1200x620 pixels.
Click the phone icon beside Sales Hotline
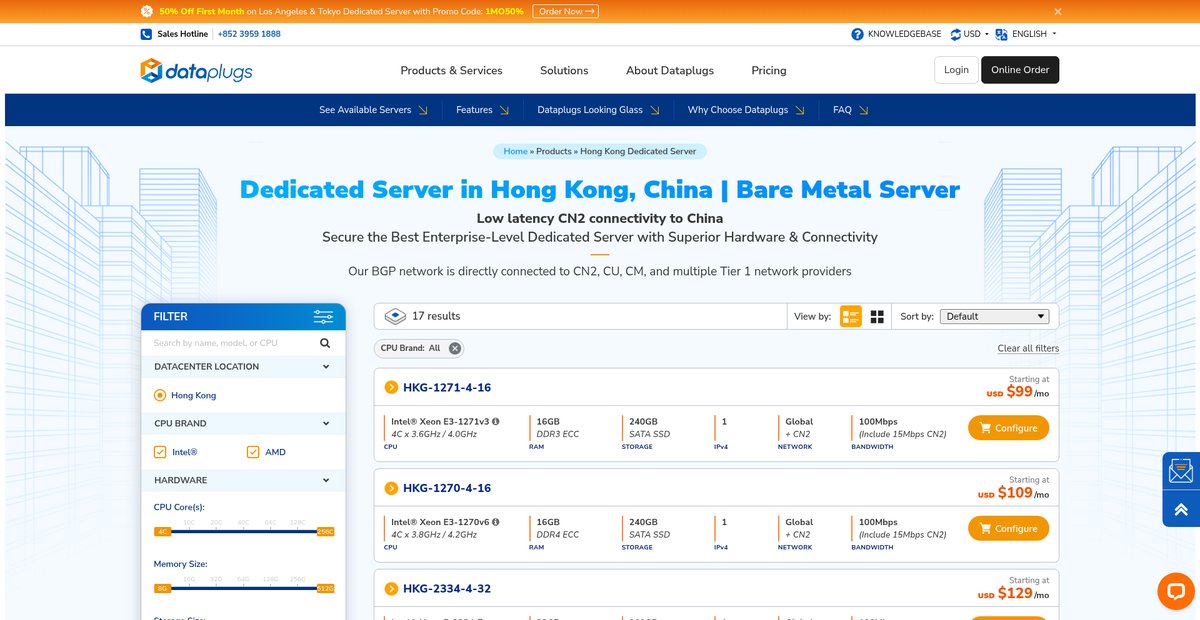146,34
